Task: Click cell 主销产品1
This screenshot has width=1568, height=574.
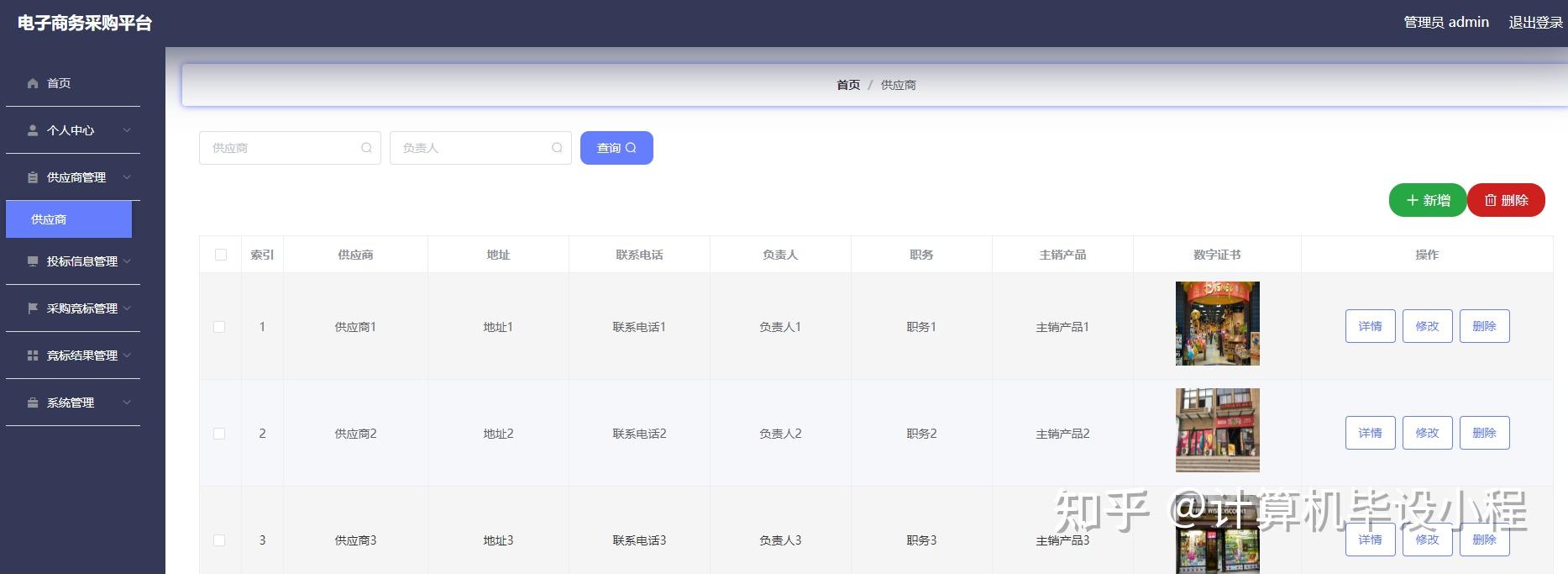Action: [1062, 327]
